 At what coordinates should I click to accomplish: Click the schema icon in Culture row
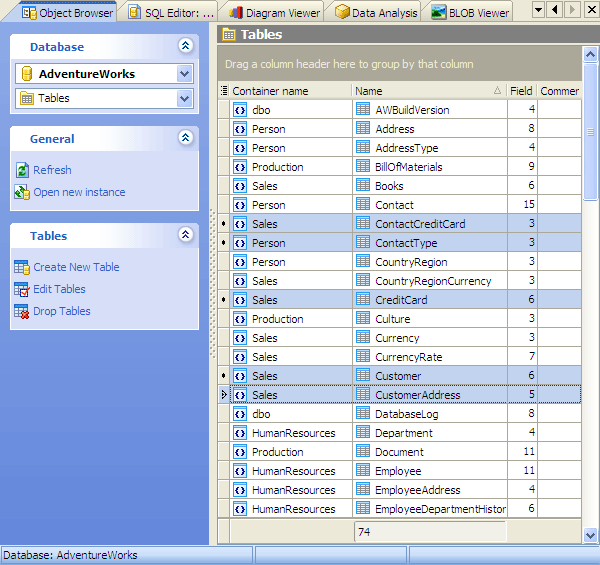click(x=240, y=319)
